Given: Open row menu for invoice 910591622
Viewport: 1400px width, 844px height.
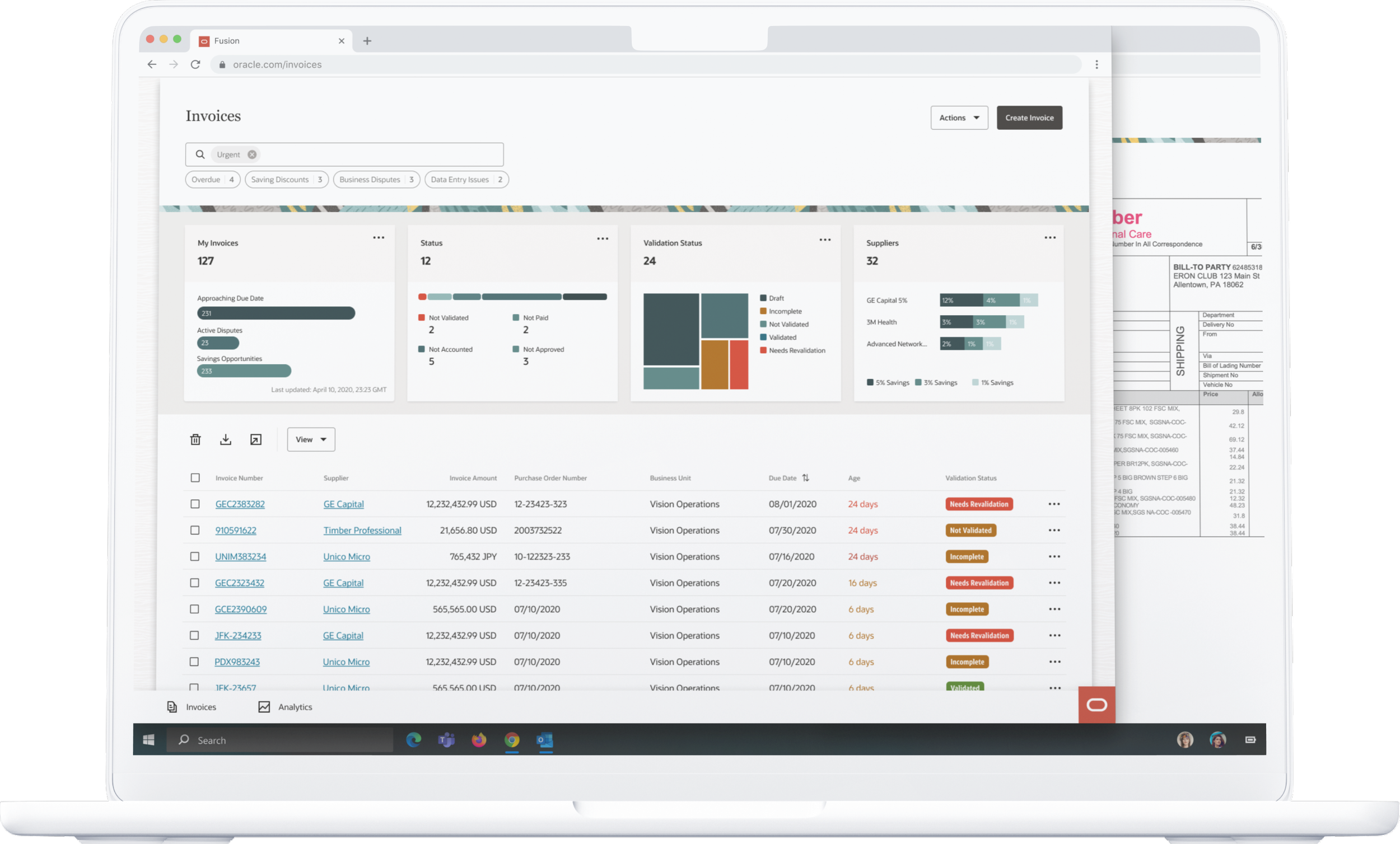Looking at the screenshot, I should 1054,531.
